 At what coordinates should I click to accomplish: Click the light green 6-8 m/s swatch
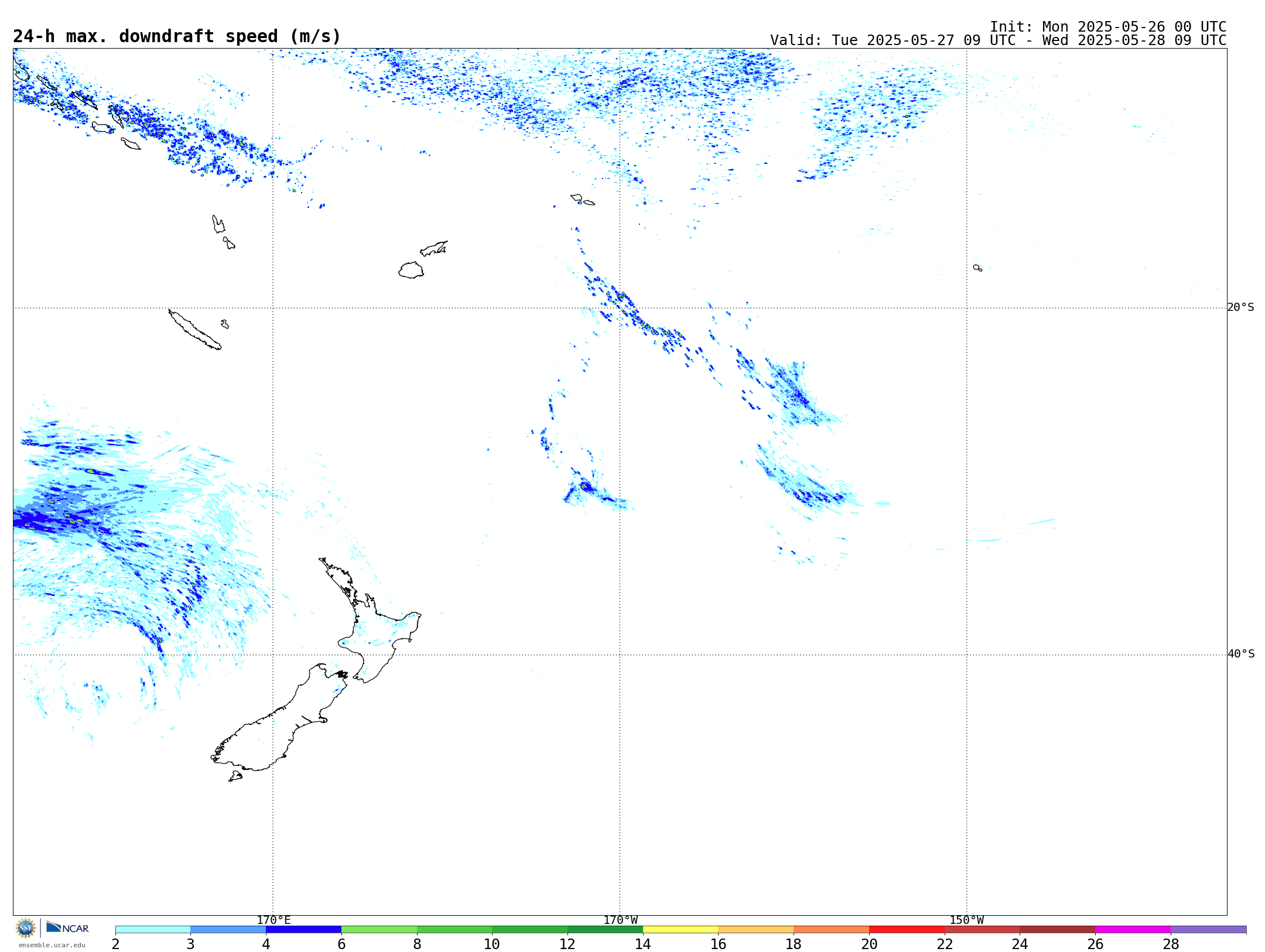(379, 930)
